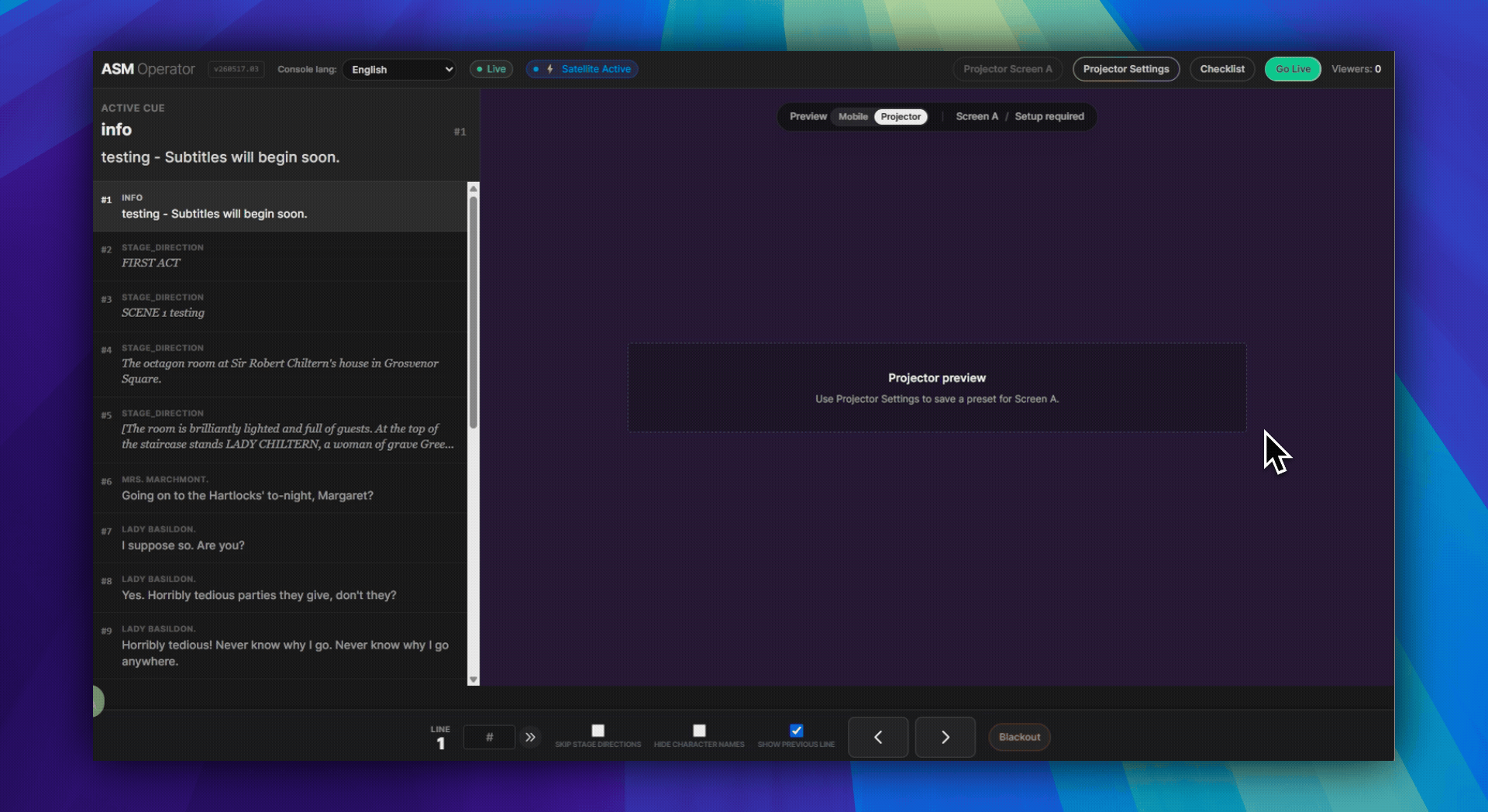Click the green circle handle at left edge

click(x=98, y=701)
